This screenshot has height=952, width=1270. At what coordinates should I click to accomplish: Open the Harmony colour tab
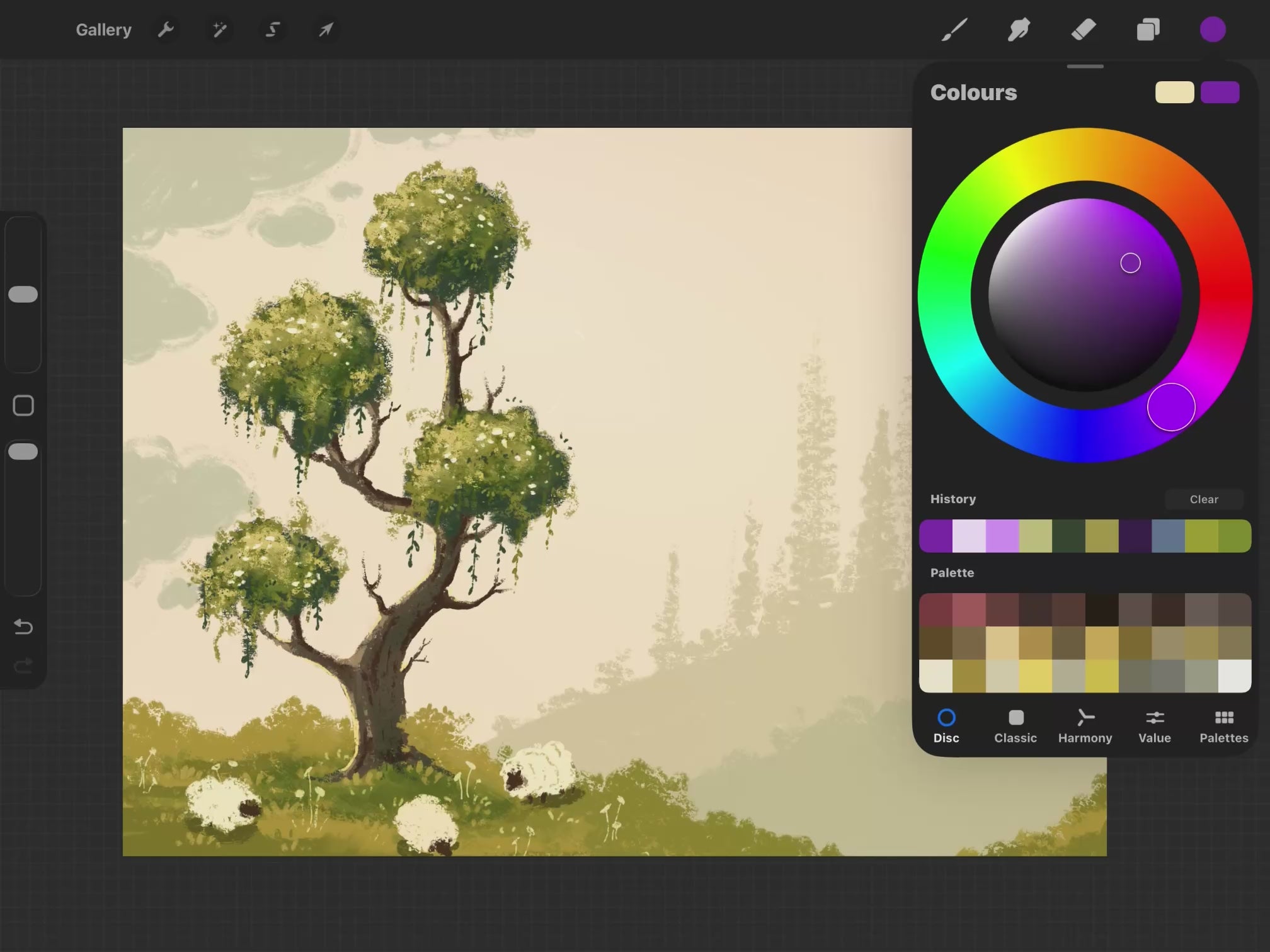pyautogui.click(x=1085, y=726)
